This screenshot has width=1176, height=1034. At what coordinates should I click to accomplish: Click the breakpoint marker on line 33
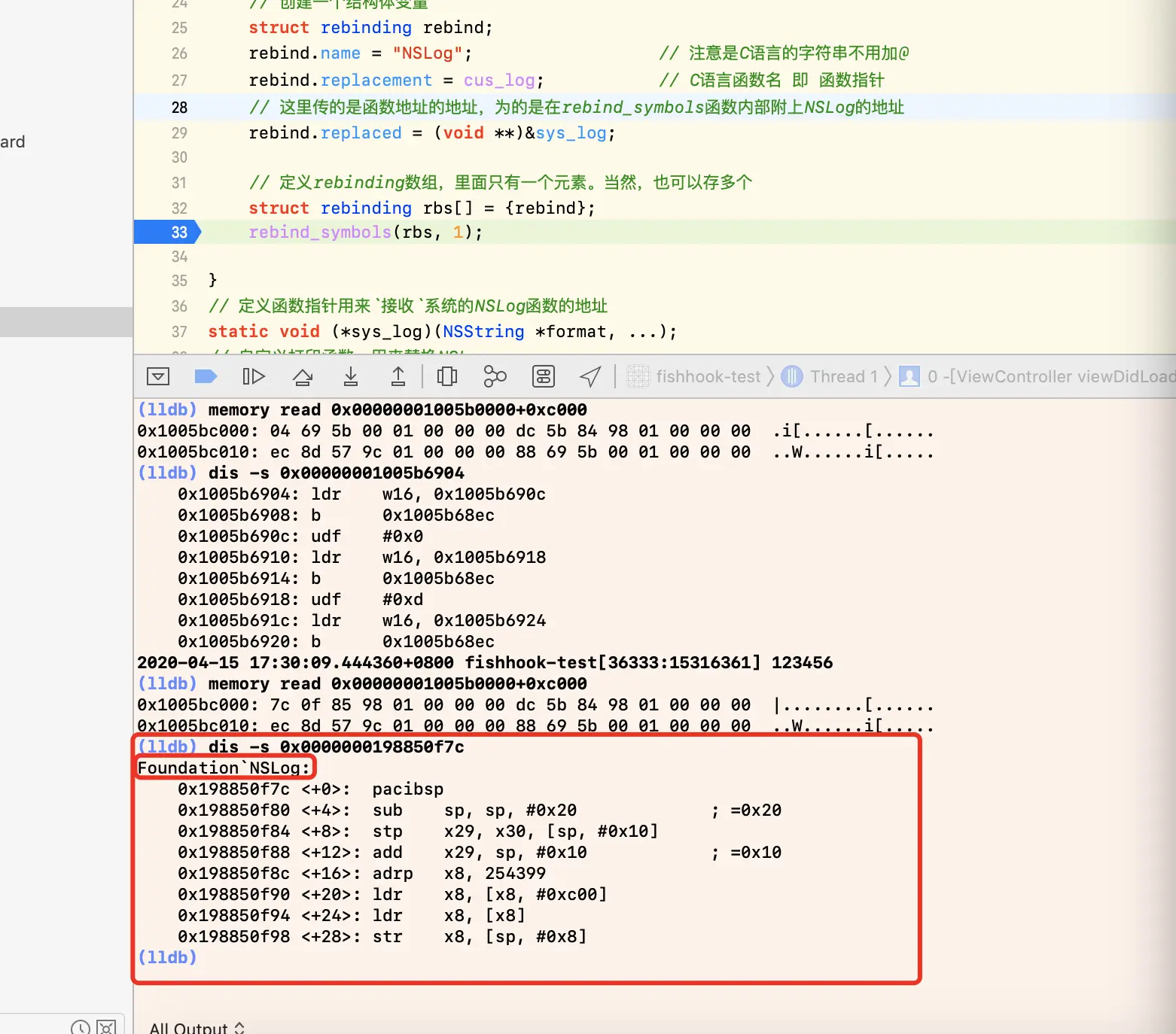[167, 232]
